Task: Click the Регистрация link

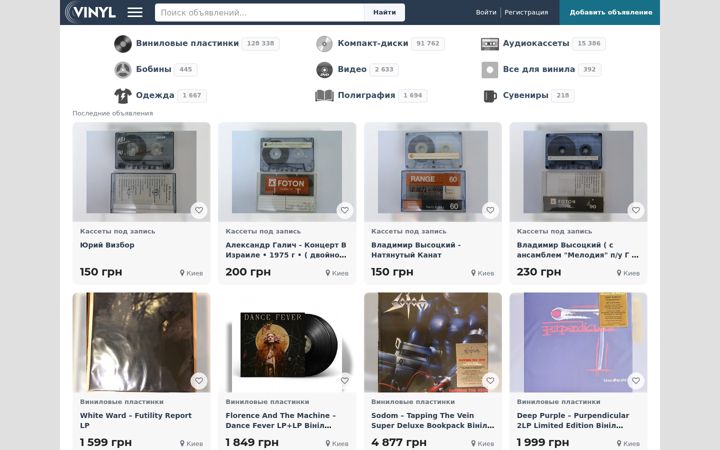Action: point(526,12)
